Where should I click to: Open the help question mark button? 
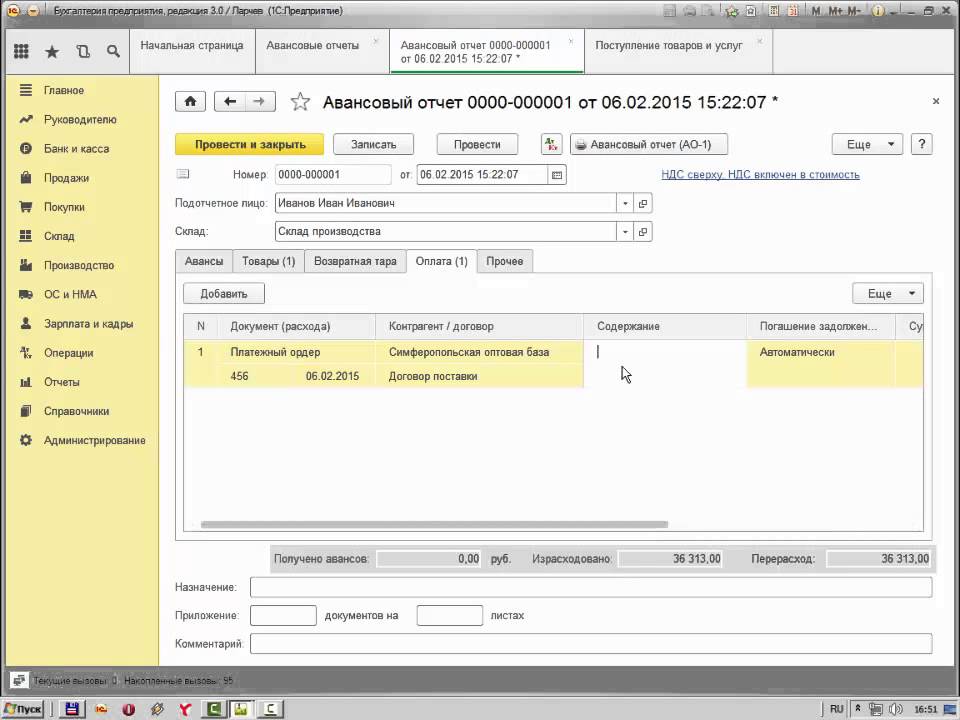click(x=921, y=144)
